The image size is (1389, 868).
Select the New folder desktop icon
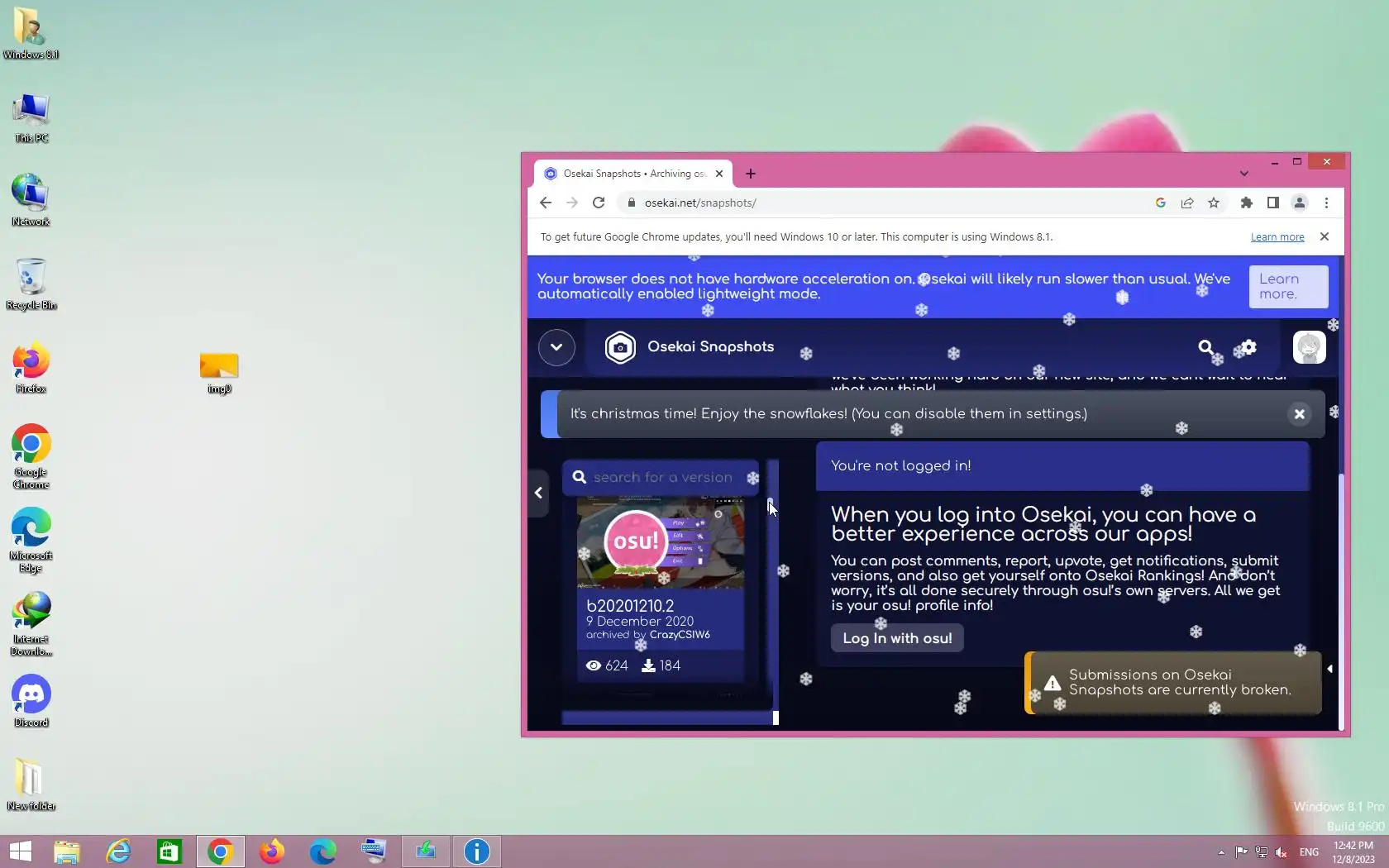tap(31, 785)
